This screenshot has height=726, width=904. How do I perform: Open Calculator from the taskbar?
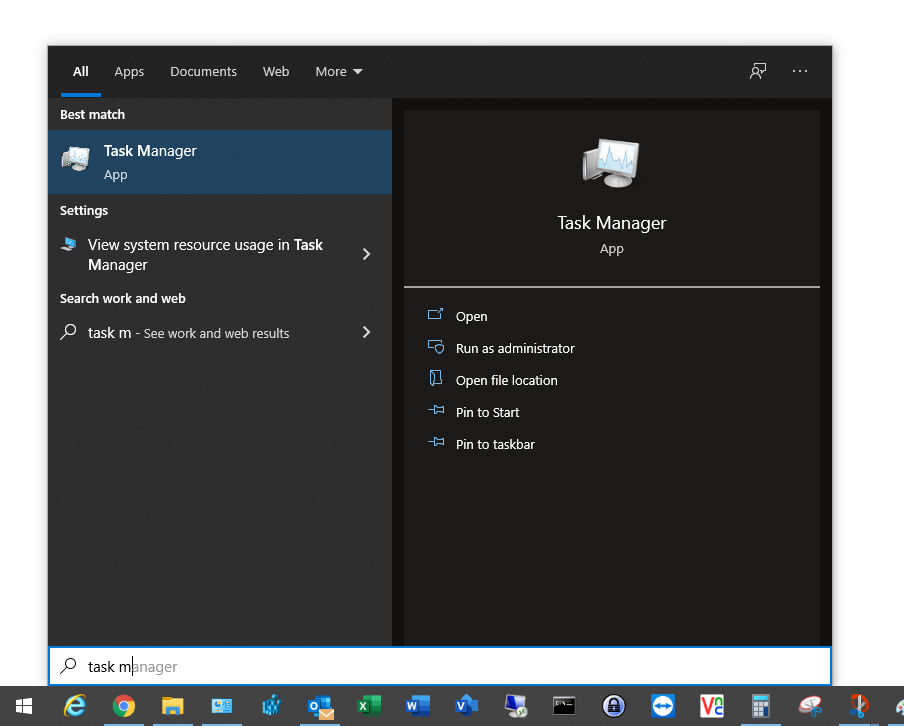point(760,706)
